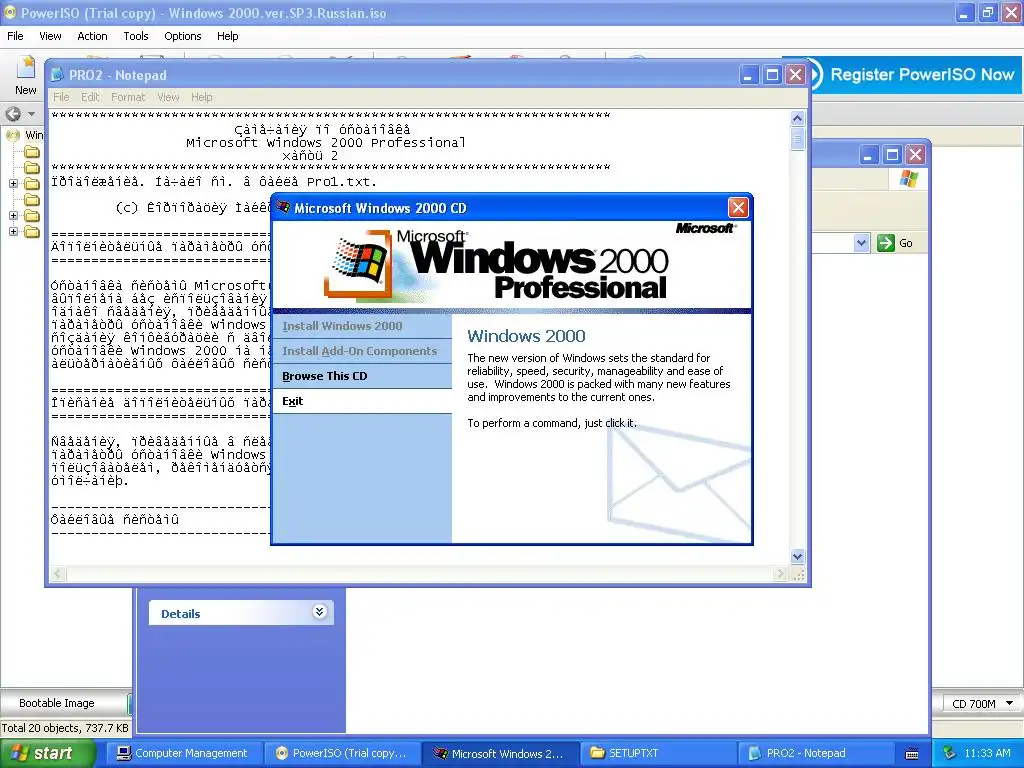1024x768 pixels.
Task: Click Install Windows 2000 option
Action: pos(362,326)
